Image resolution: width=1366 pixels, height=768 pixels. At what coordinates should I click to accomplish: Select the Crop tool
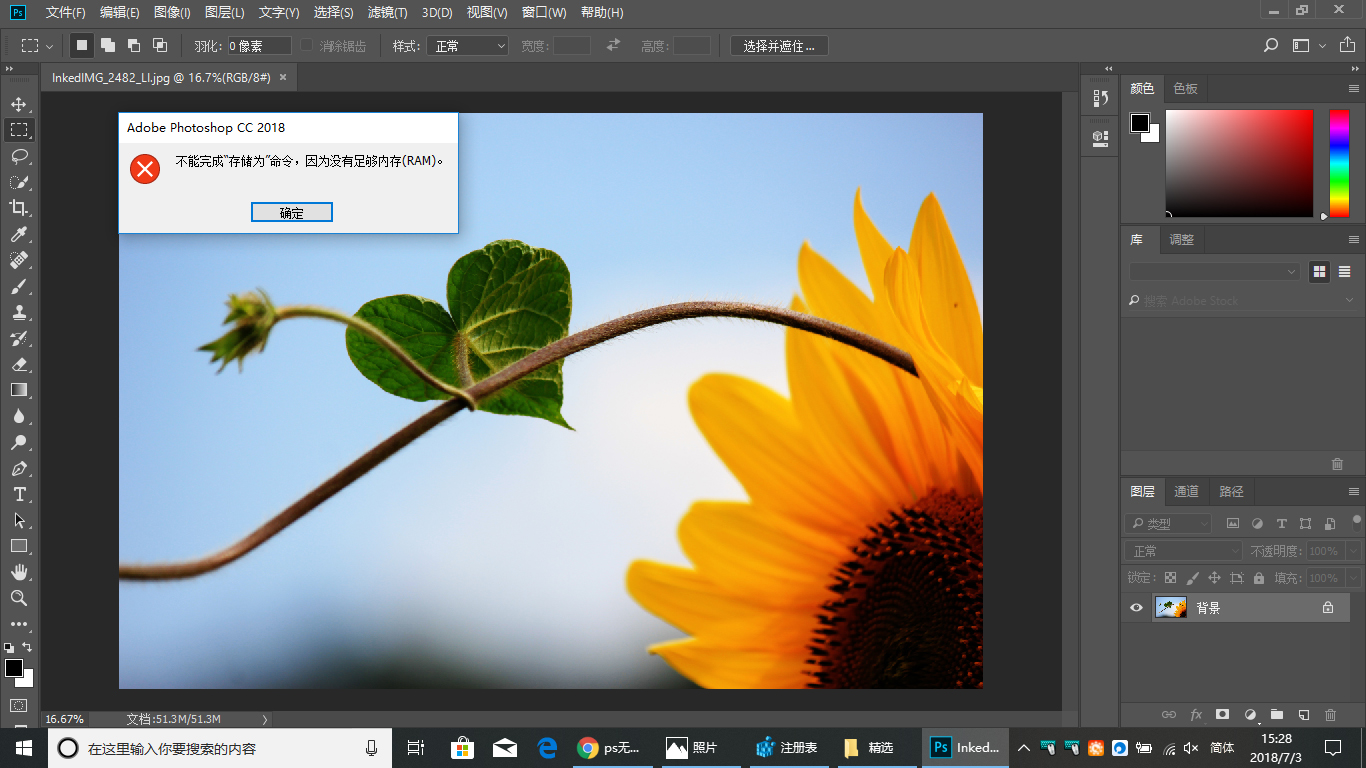pyautogui.click(x=18, y=208)
